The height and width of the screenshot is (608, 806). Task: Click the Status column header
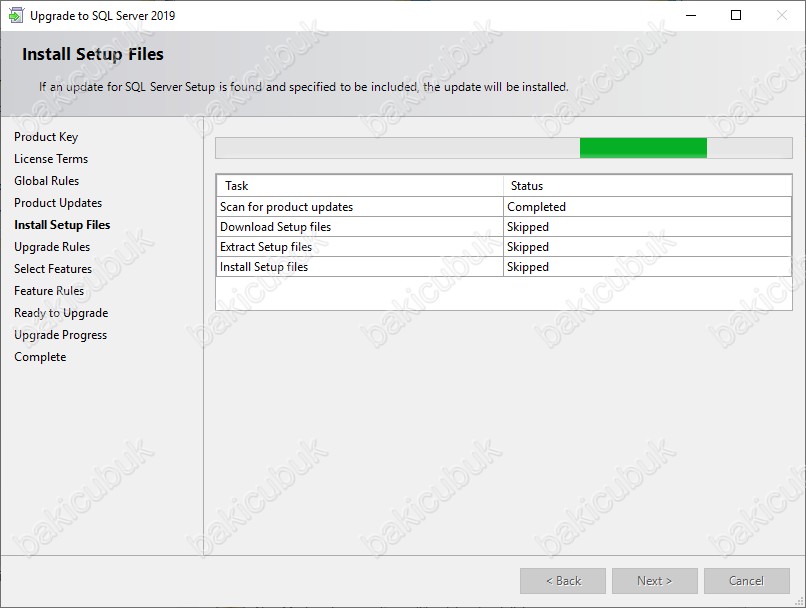pos(647,186)
